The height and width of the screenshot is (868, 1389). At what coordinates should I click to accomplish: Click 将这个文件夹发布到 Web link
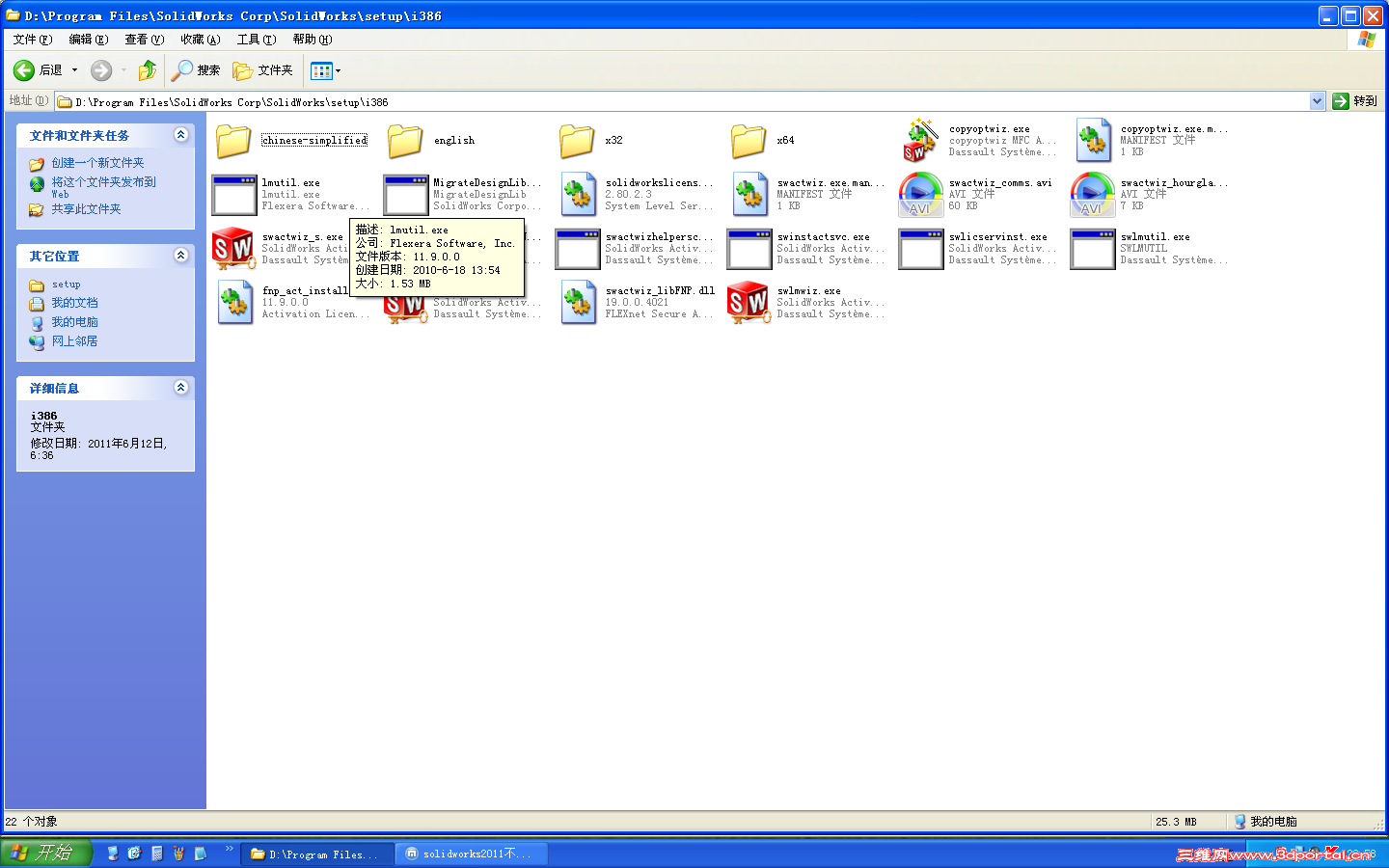103,187
